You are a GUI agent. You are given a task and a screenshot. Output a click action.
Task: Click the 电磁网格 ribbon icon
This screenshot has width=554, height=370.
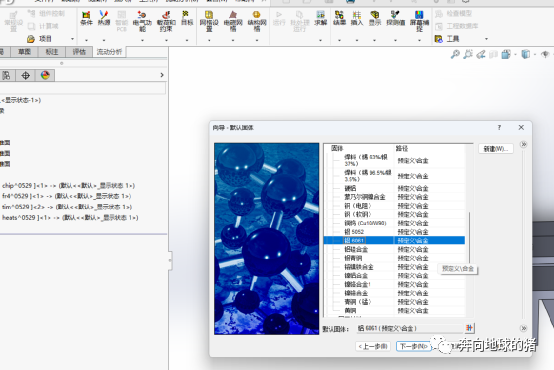click(x=233, y=21)
